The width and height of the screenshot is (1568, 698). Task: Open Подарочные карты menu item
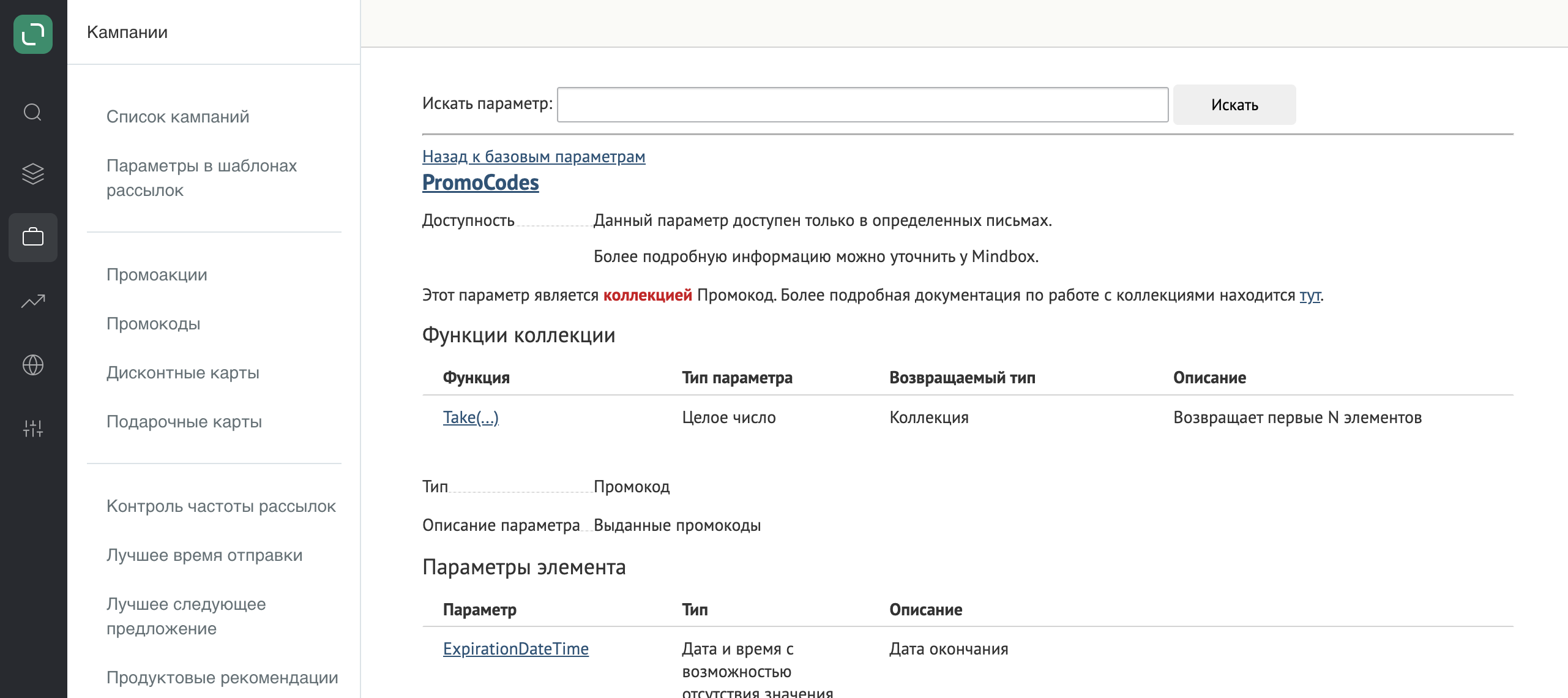coord(184,421)
